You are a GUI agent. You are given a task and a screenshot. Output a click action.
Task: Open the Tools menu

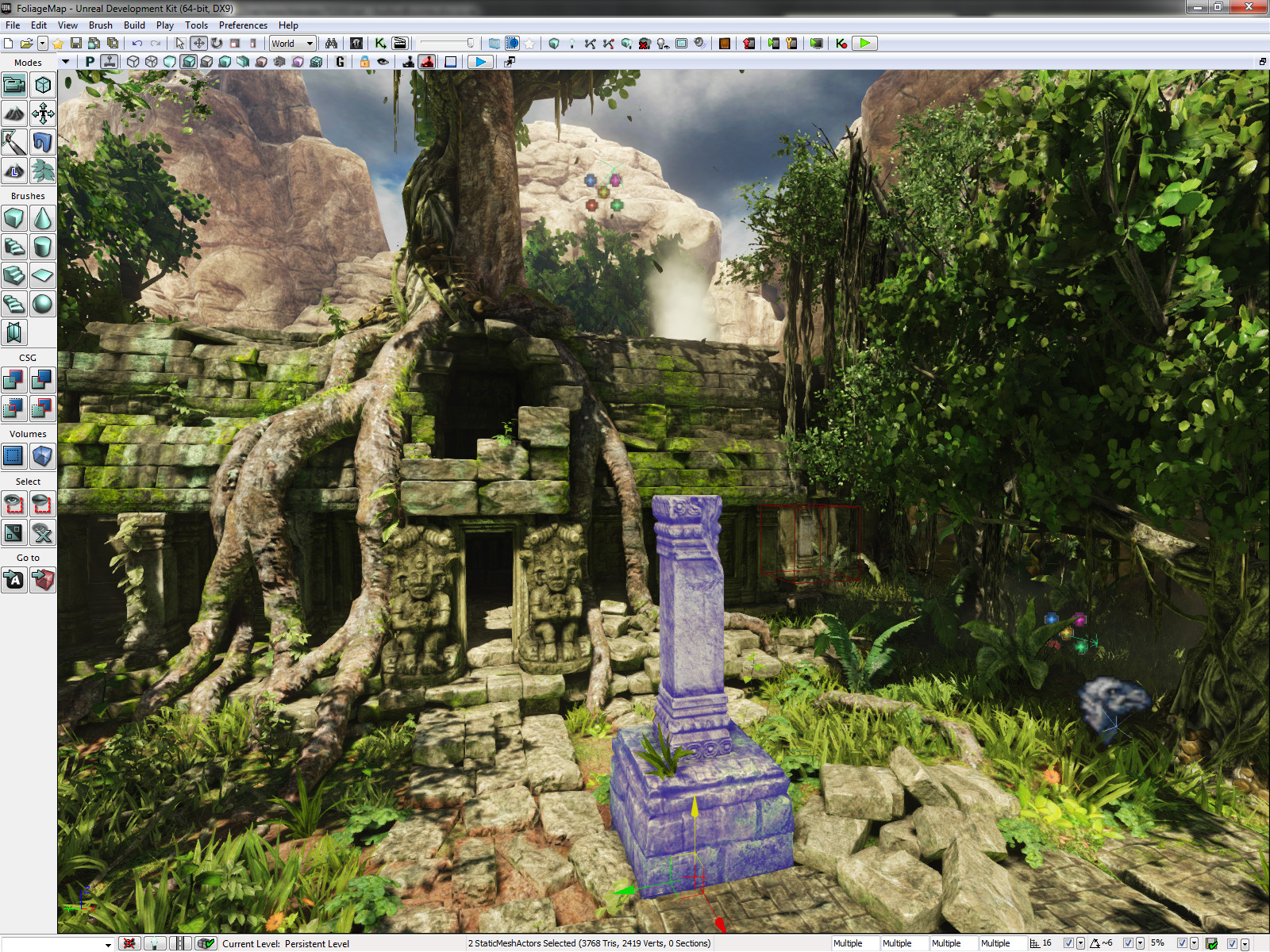(x=196, y=25)
